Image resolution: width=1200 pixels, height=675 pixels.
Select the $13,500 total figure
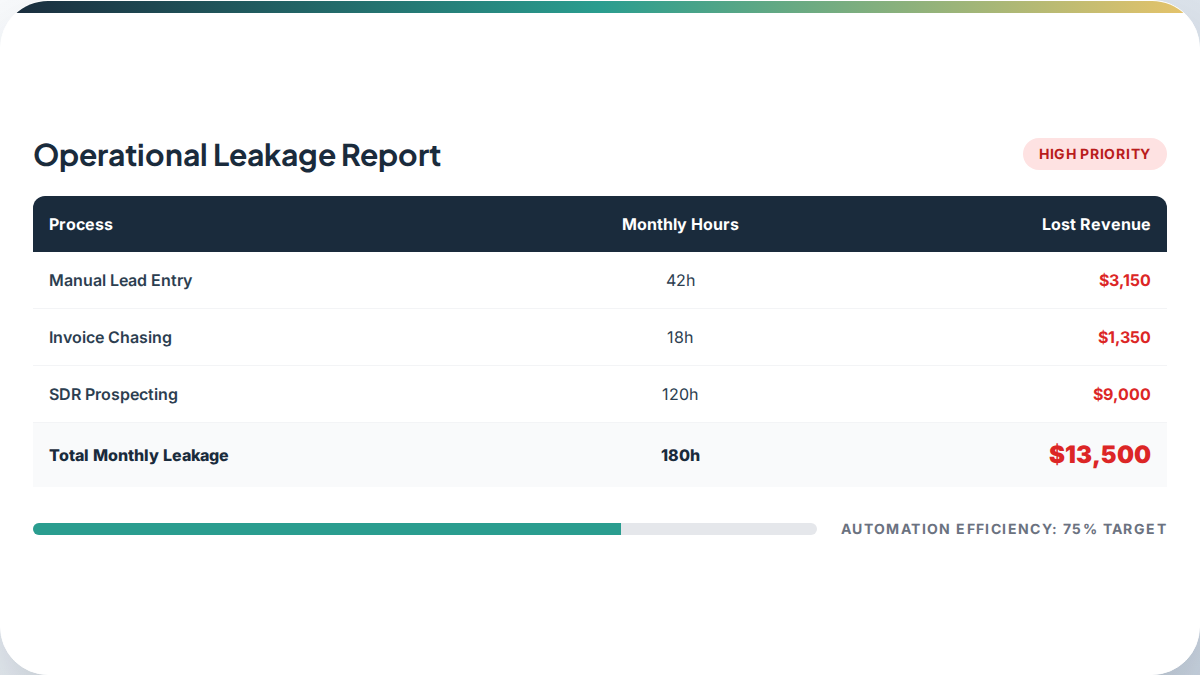(1099, 455)
